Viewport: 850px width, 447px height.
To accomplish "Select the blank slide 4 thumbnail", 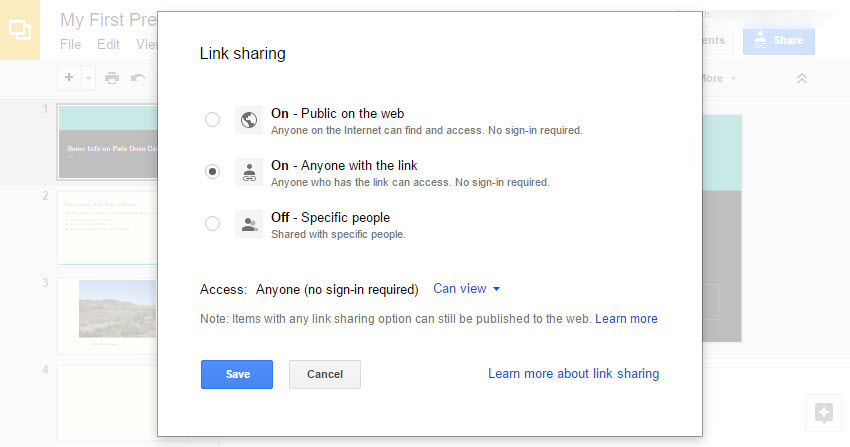I will pos(108,403).
